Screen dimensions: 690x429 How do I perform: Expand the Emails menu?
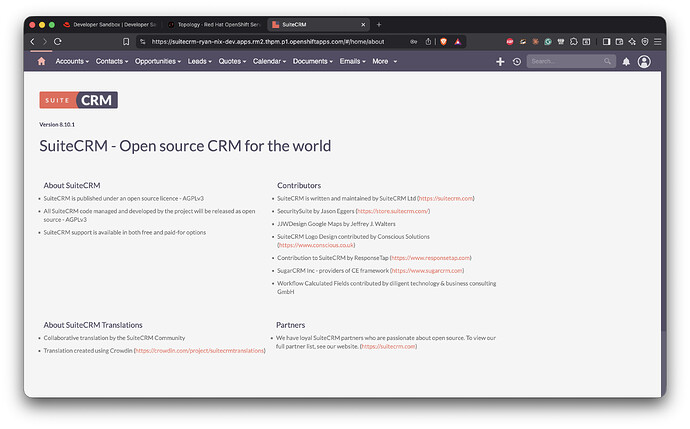pos(352,61)
